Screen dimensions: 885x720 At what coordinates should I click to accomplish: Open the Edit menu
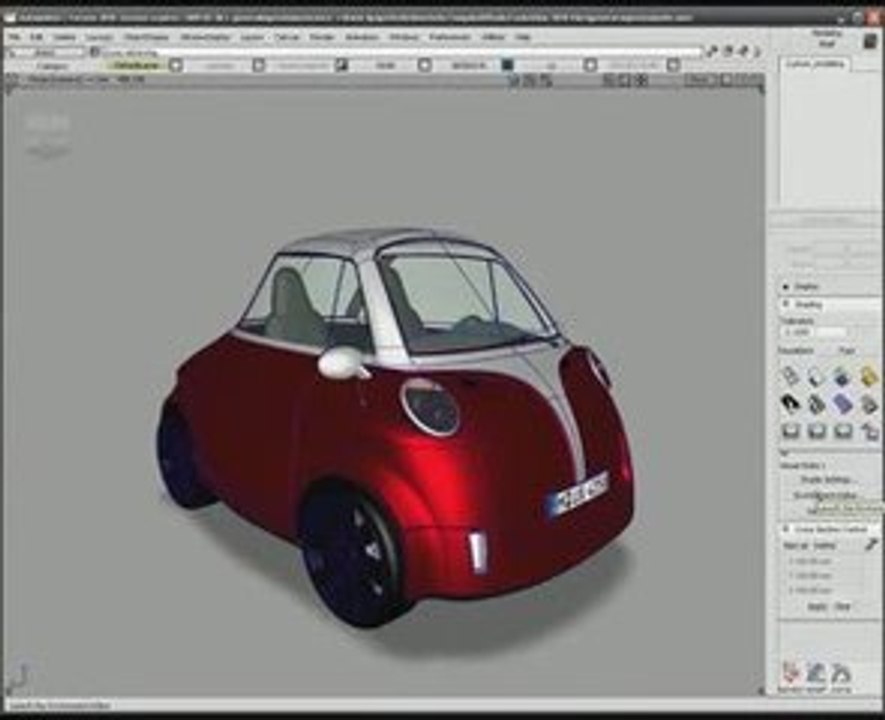pos(37,37)
